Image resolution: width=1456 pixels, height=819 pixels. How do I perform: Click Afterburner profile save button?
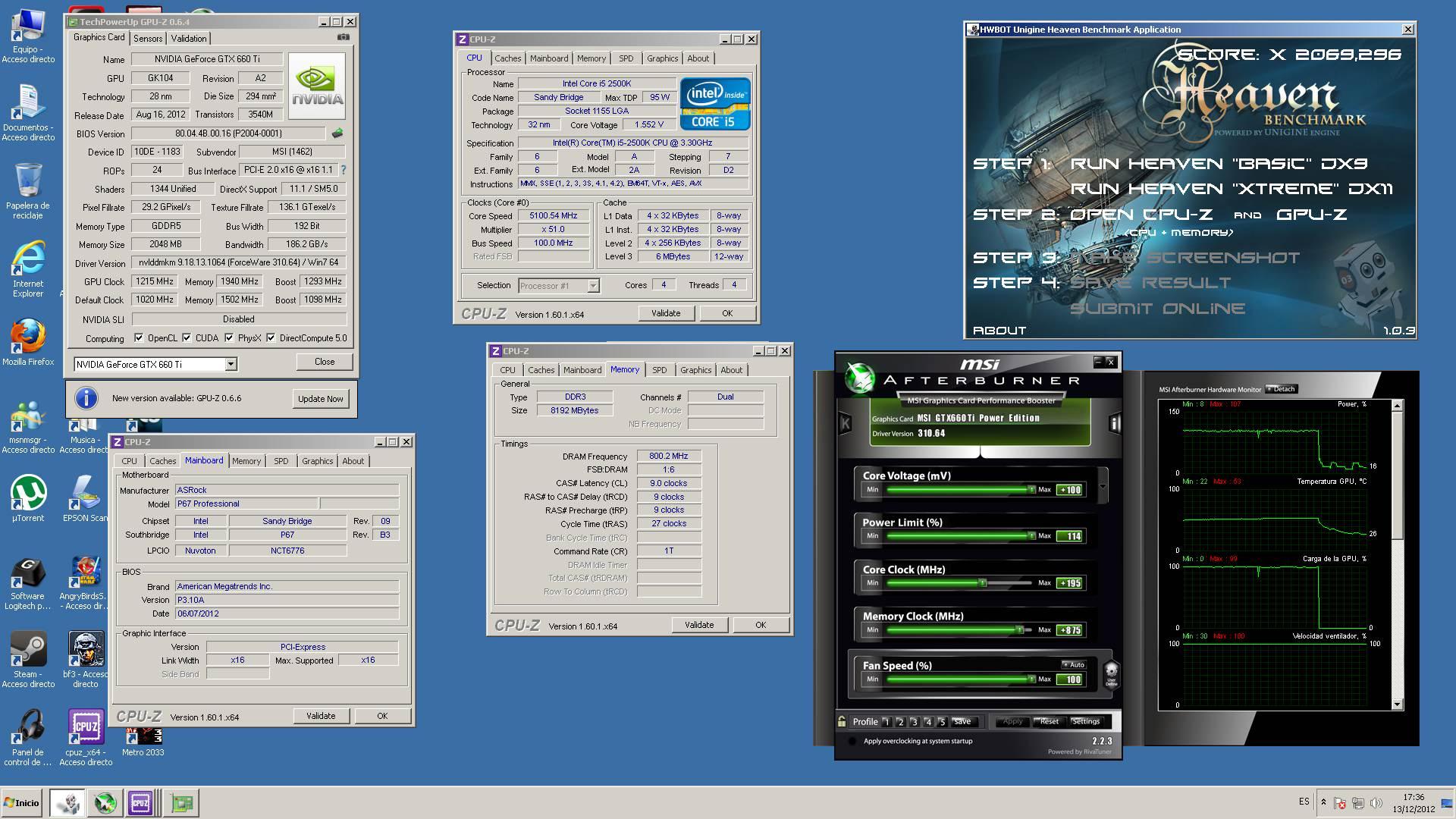click(962, 721)
